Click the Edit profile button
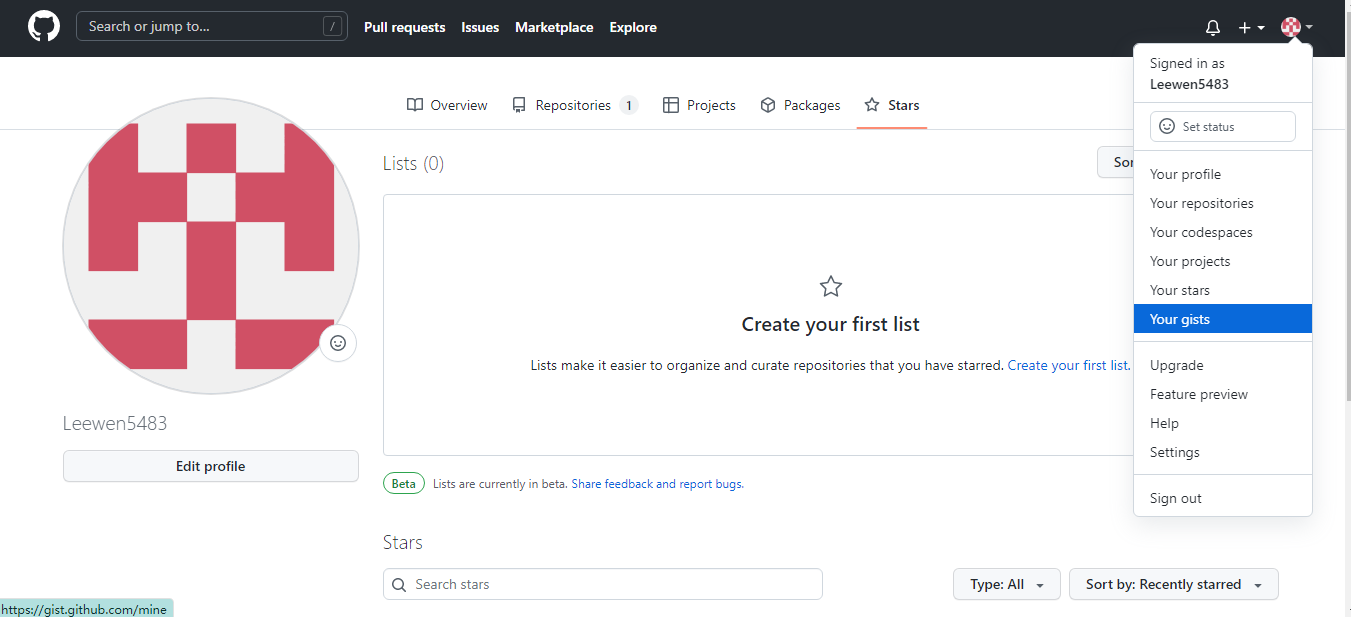Viewport: 1351px width, 617px height. pos(211,466)
